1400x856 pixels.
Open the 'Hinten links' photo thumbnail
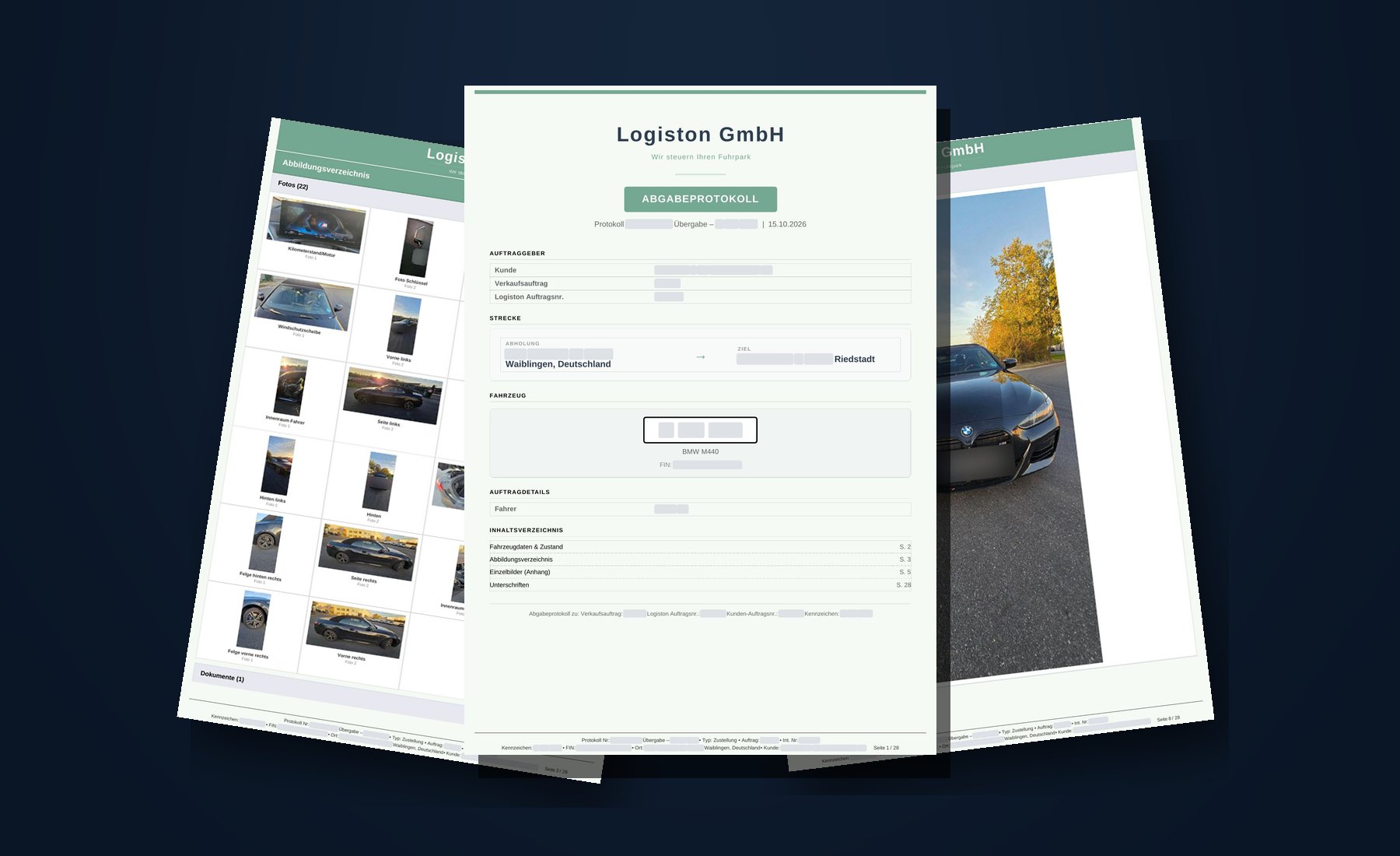coord(278,465)
